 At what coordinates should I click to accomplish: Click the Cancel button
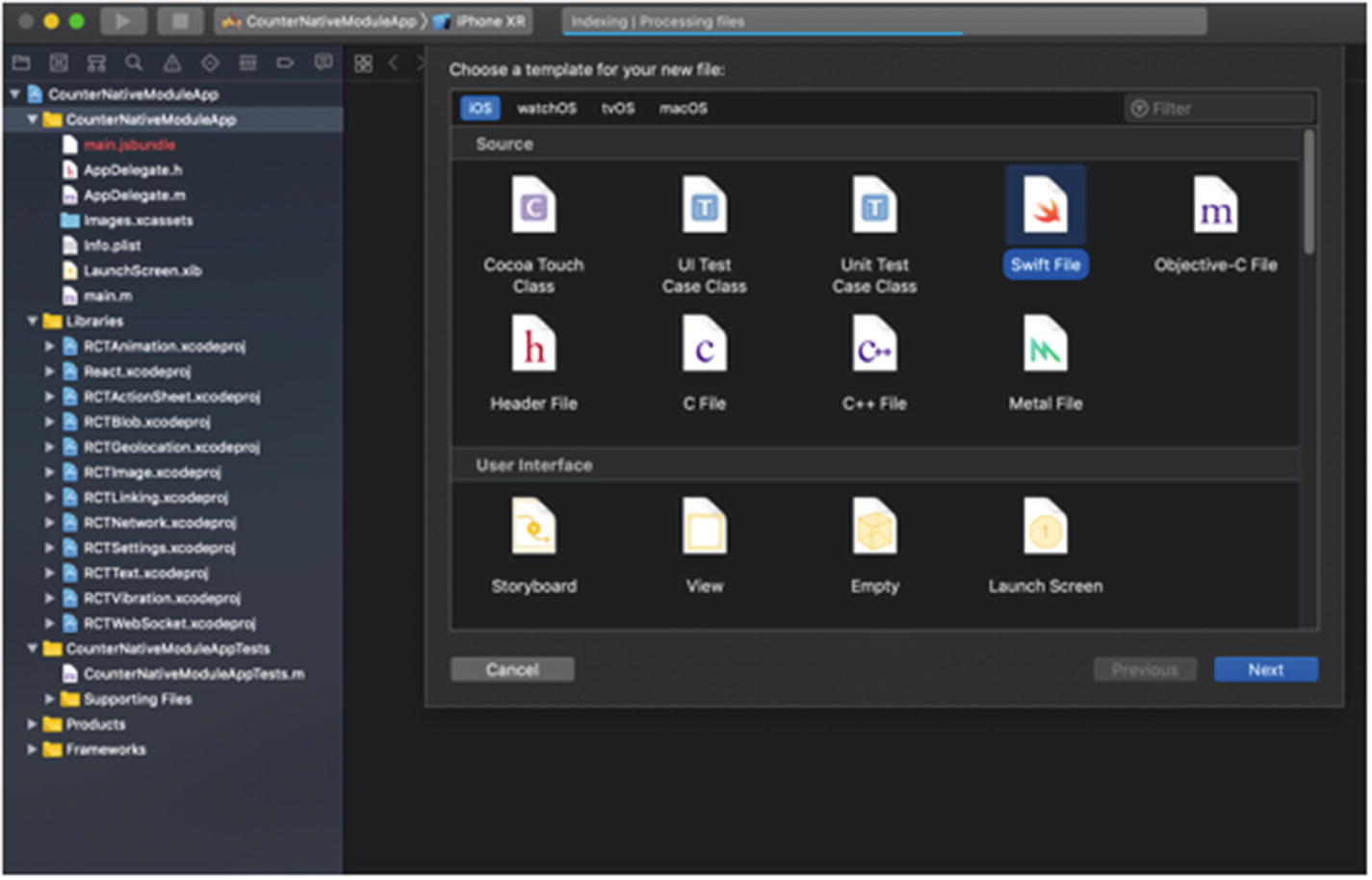512,670
